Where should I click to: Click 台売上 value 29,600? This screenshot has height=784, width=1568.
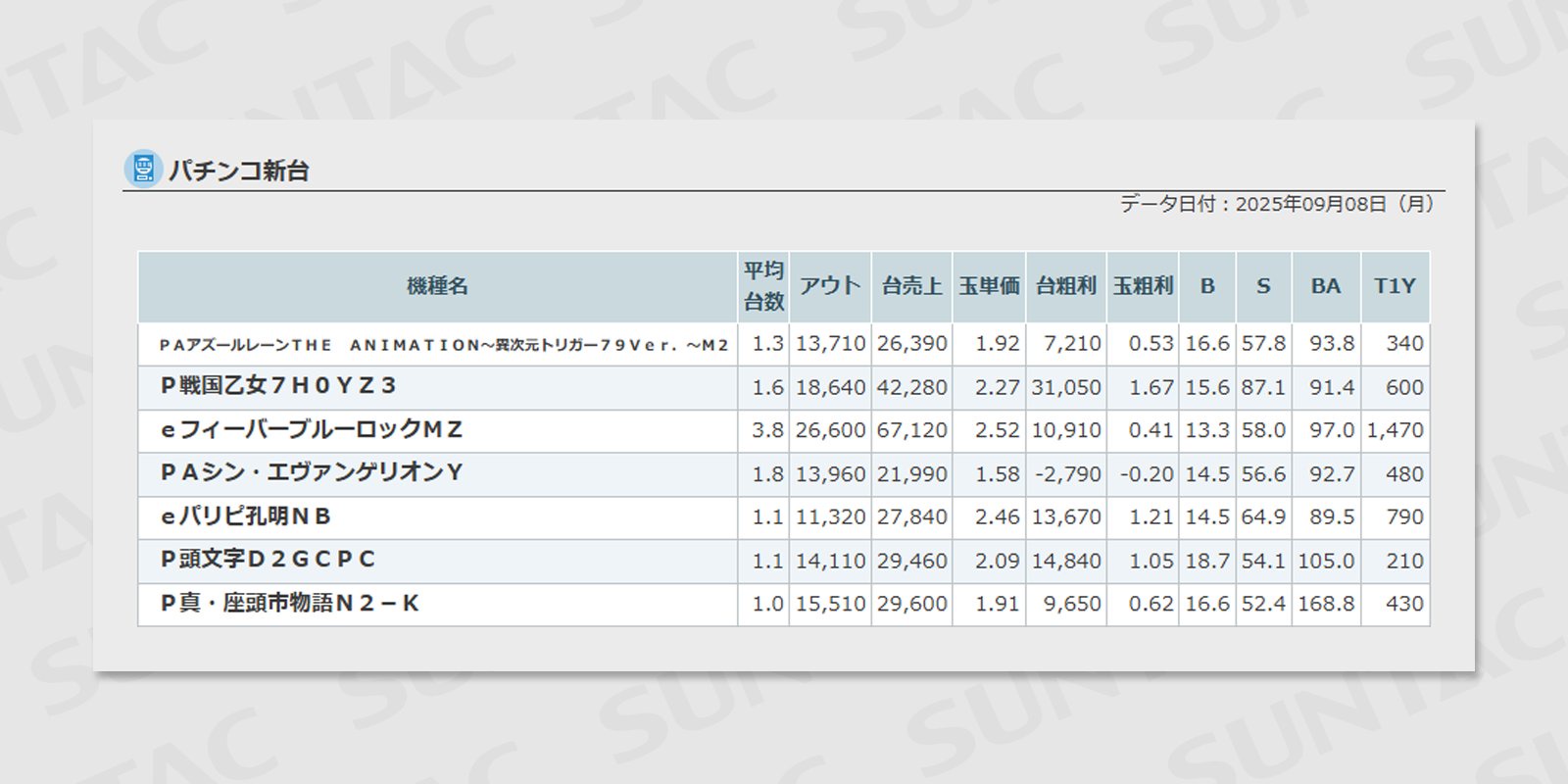(x=911, y=604)
